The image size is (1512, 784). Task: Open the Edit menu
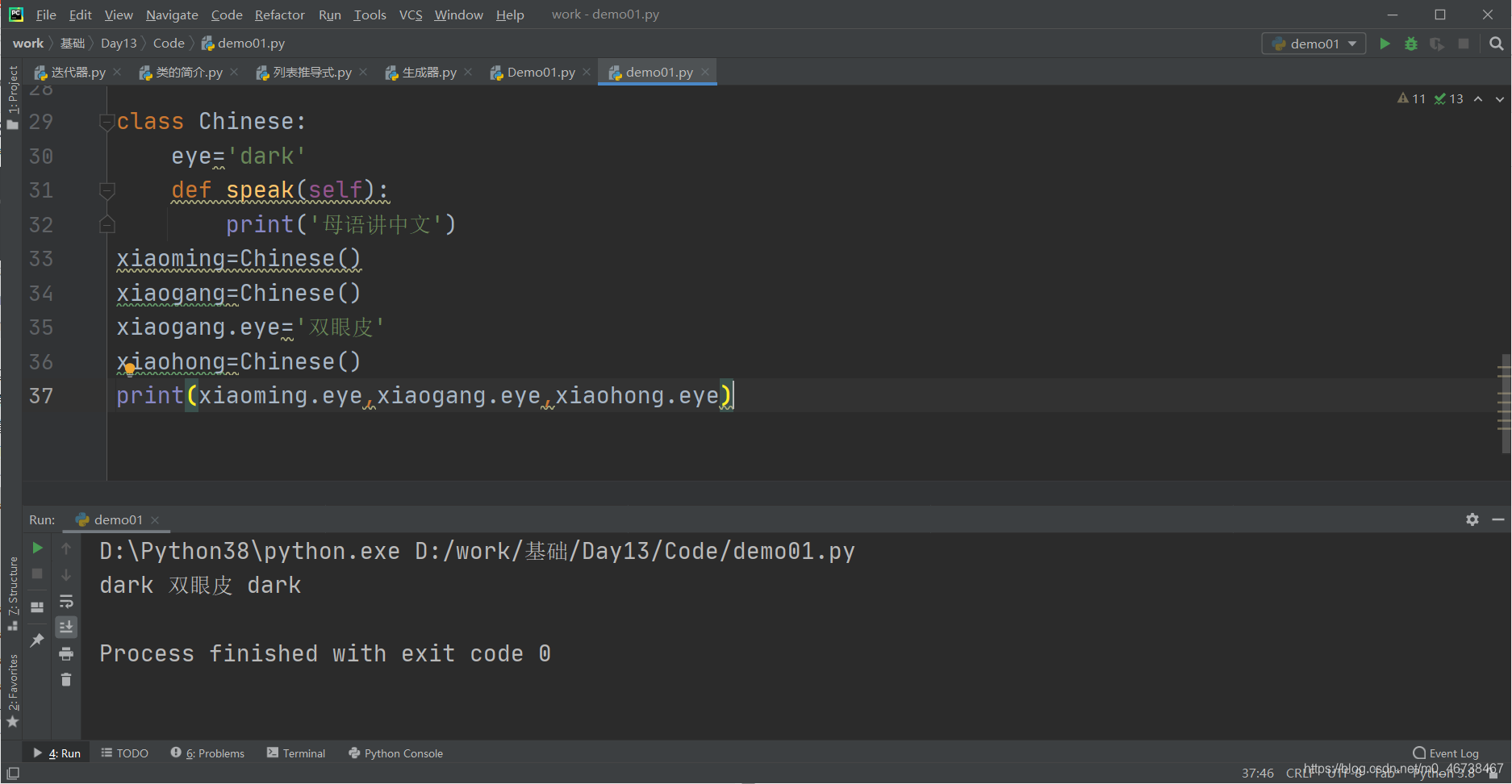click(80, 15)
